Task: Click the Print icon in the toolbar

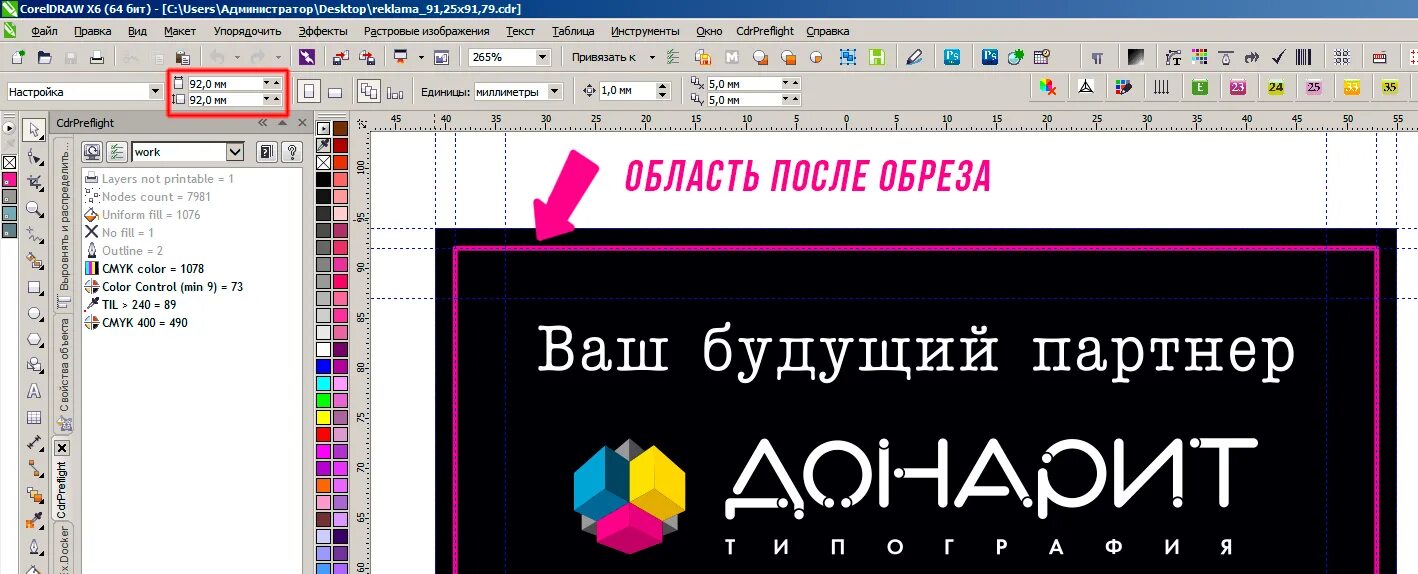Action: click(95, 57)
